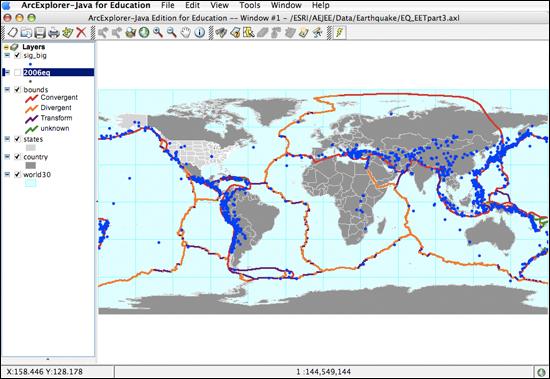Image resolution: width=550 pixels, height=379 pixels.
Task: Open the View menu
Action: pos(220,5)
